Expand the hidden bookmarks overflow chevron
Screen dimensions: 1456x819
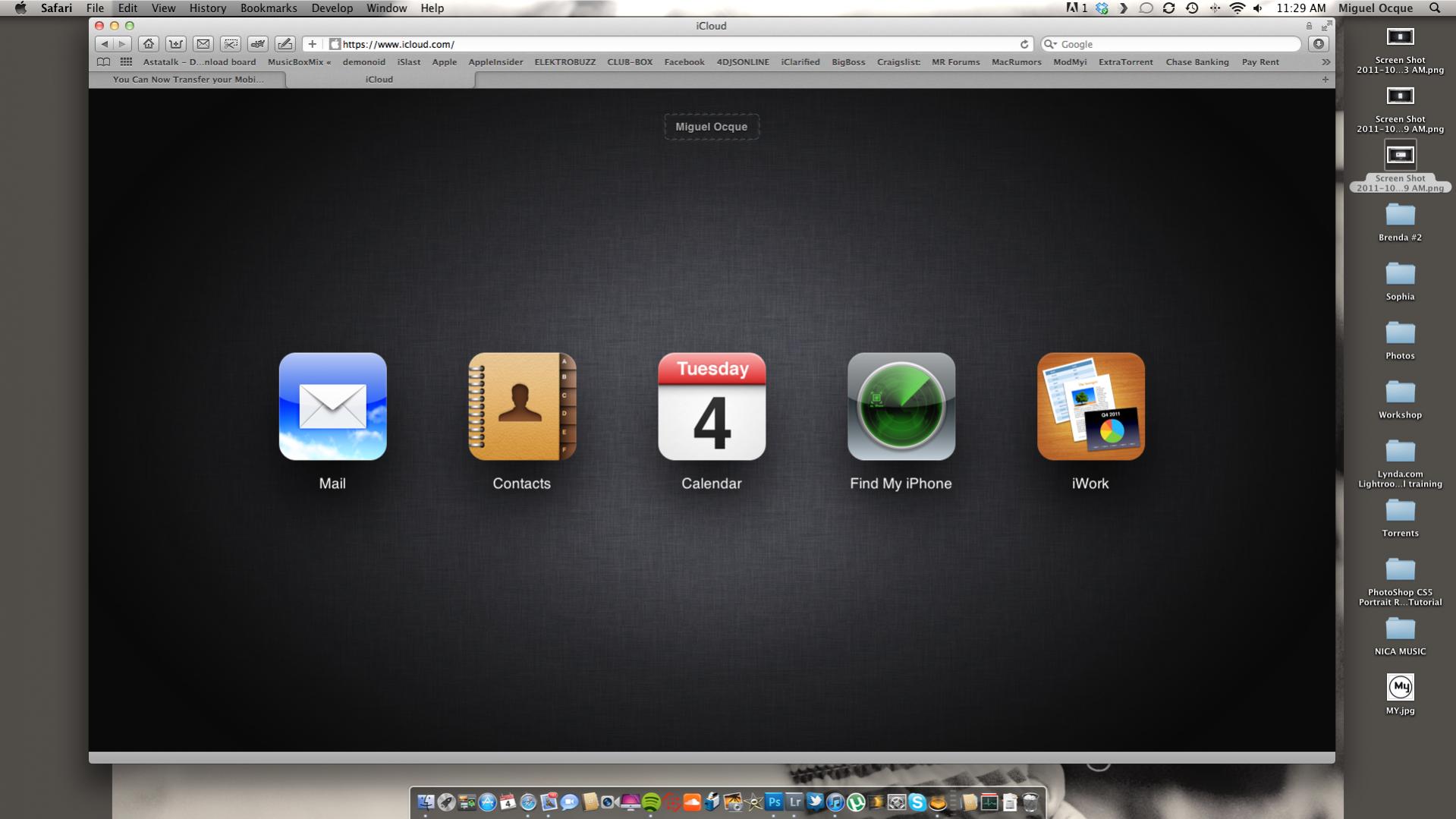(1325, 62)
